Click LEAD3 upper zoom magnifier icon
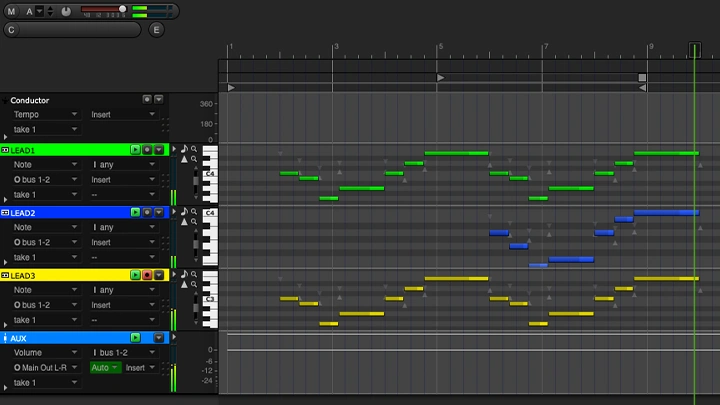The width and height of the screenshot is (720, 405). (x=194, y=274)
